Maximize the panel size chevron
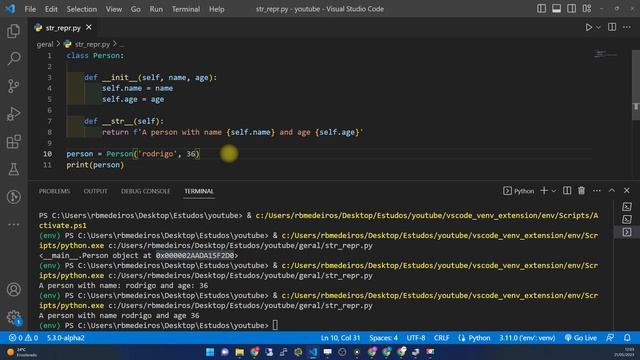The image size is (640, 360). pos(612,191)
